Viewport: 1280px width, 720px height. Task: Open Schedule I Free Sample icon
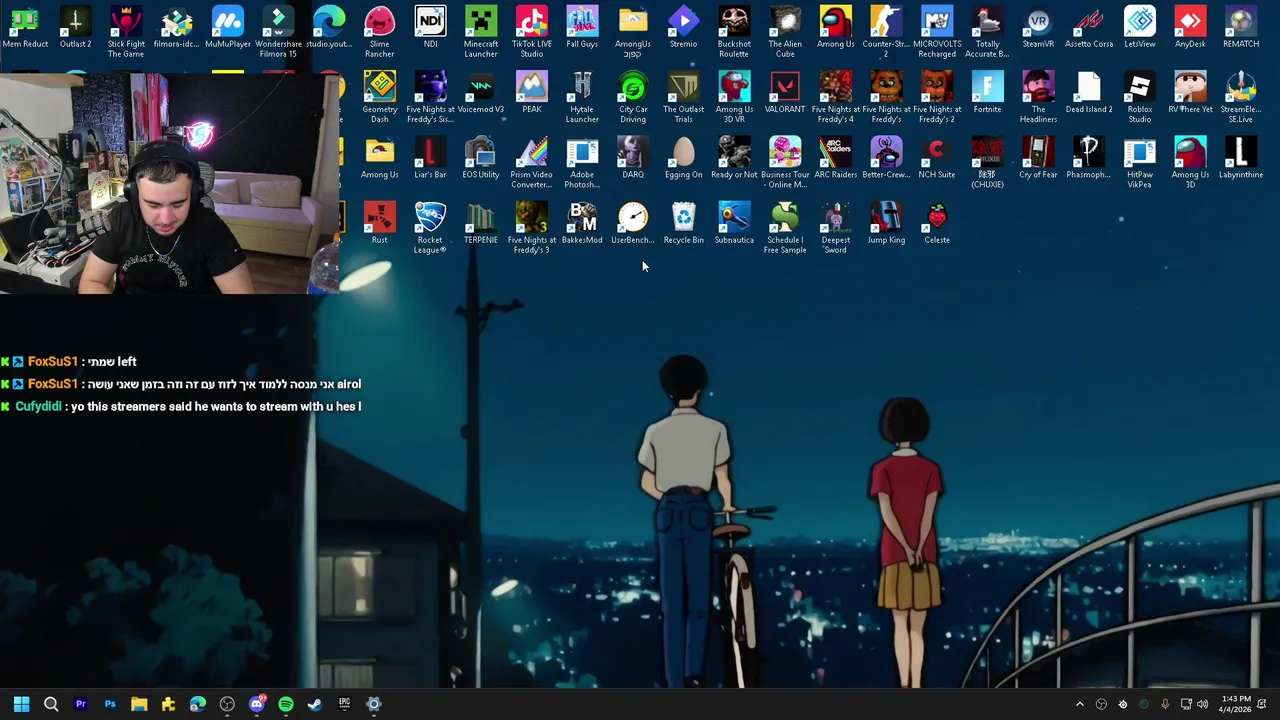[785, 227]
